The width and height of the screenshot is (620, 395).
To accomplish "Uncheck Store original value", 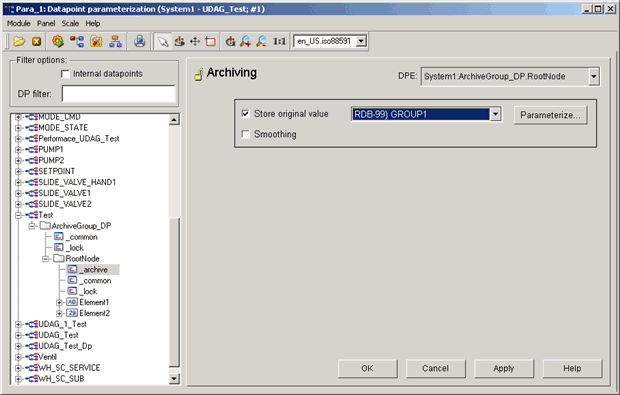I will (246, 114).
